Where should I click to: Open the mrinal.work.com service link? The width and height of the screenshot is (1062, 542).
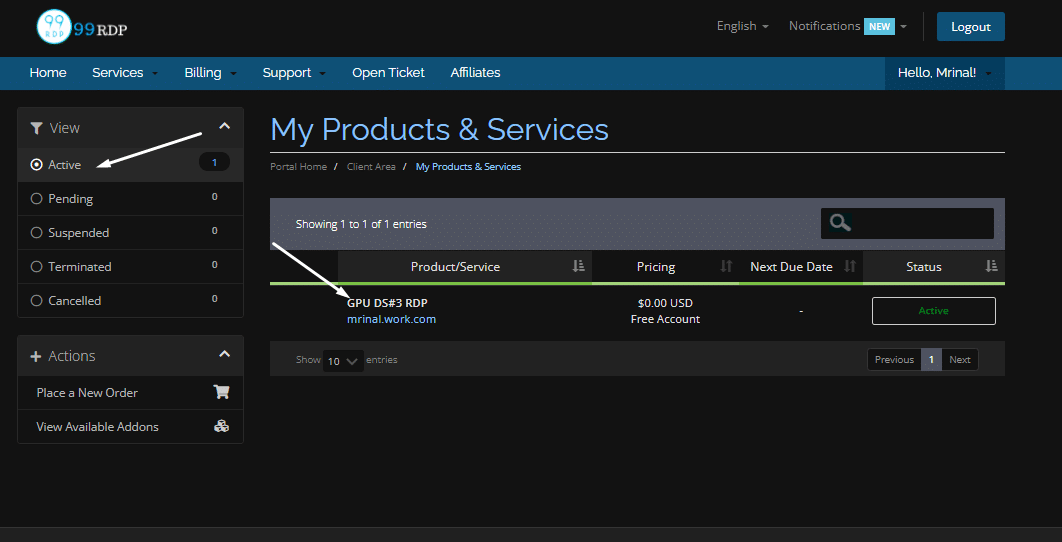tap(391, 319)
